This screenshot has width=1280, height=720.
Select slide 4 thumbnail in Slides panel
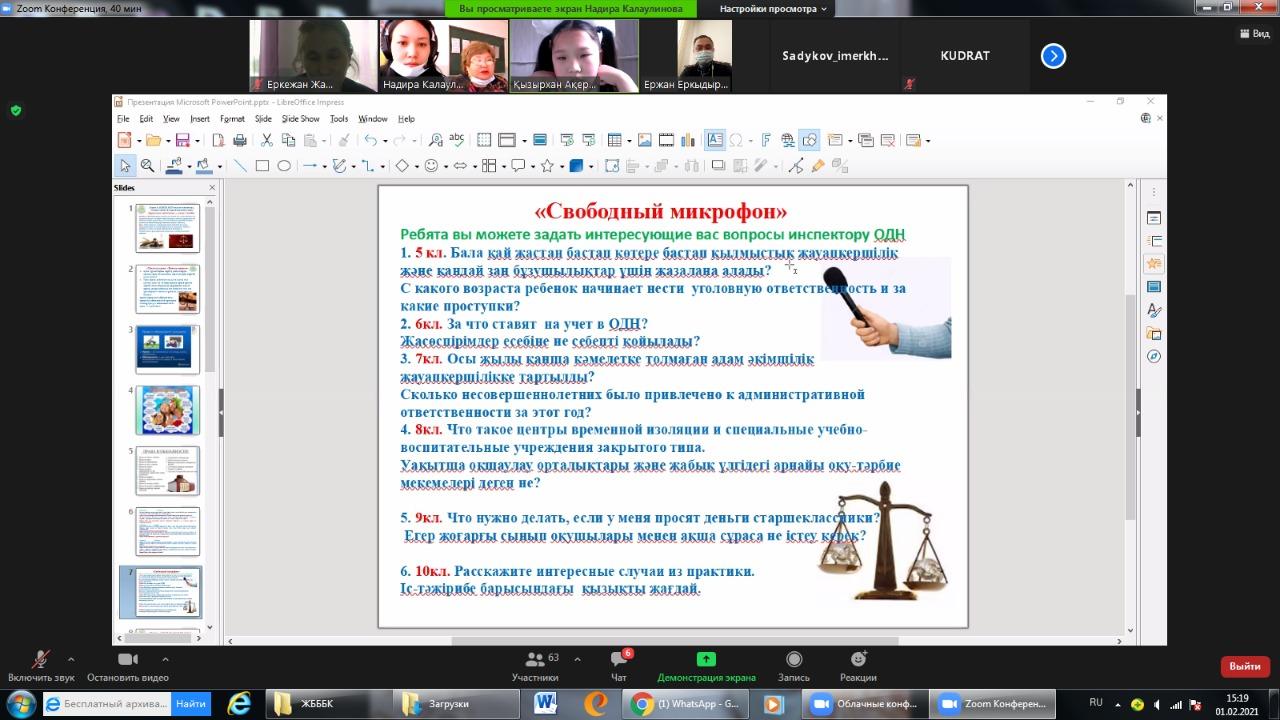[167, 409]
